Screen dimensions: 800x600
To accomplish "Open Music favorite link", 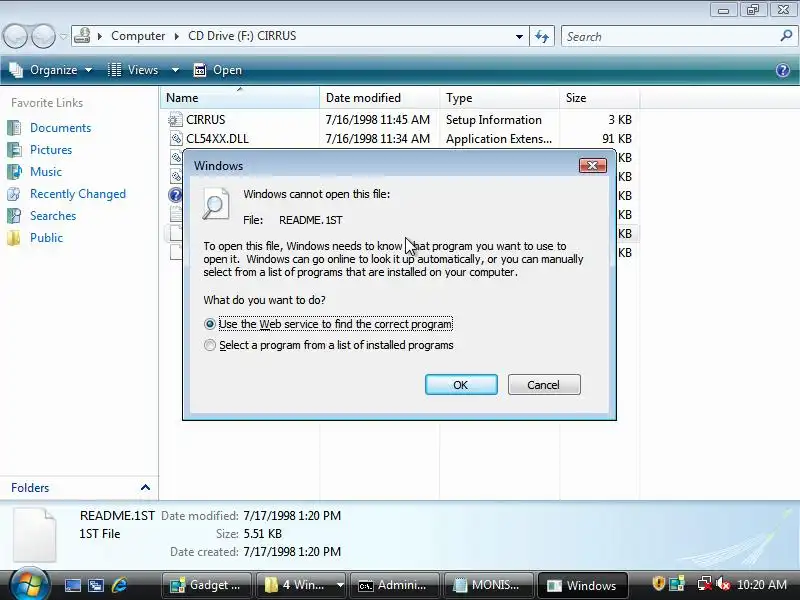I will (x=46, y=171).
